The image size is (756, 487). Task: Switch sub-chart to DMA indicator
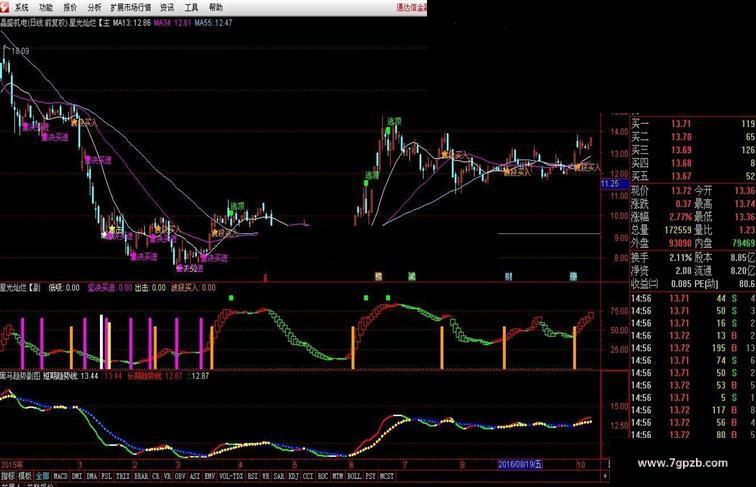(92, 476)
